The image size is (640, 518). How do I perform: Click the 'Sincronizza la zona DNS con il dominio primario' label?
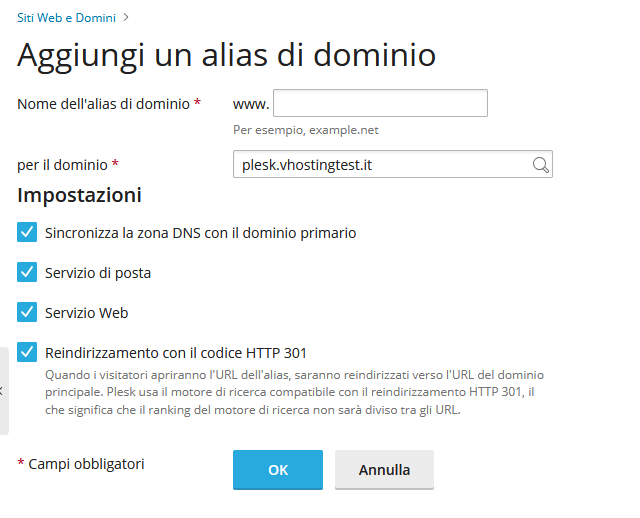point(200,233)
